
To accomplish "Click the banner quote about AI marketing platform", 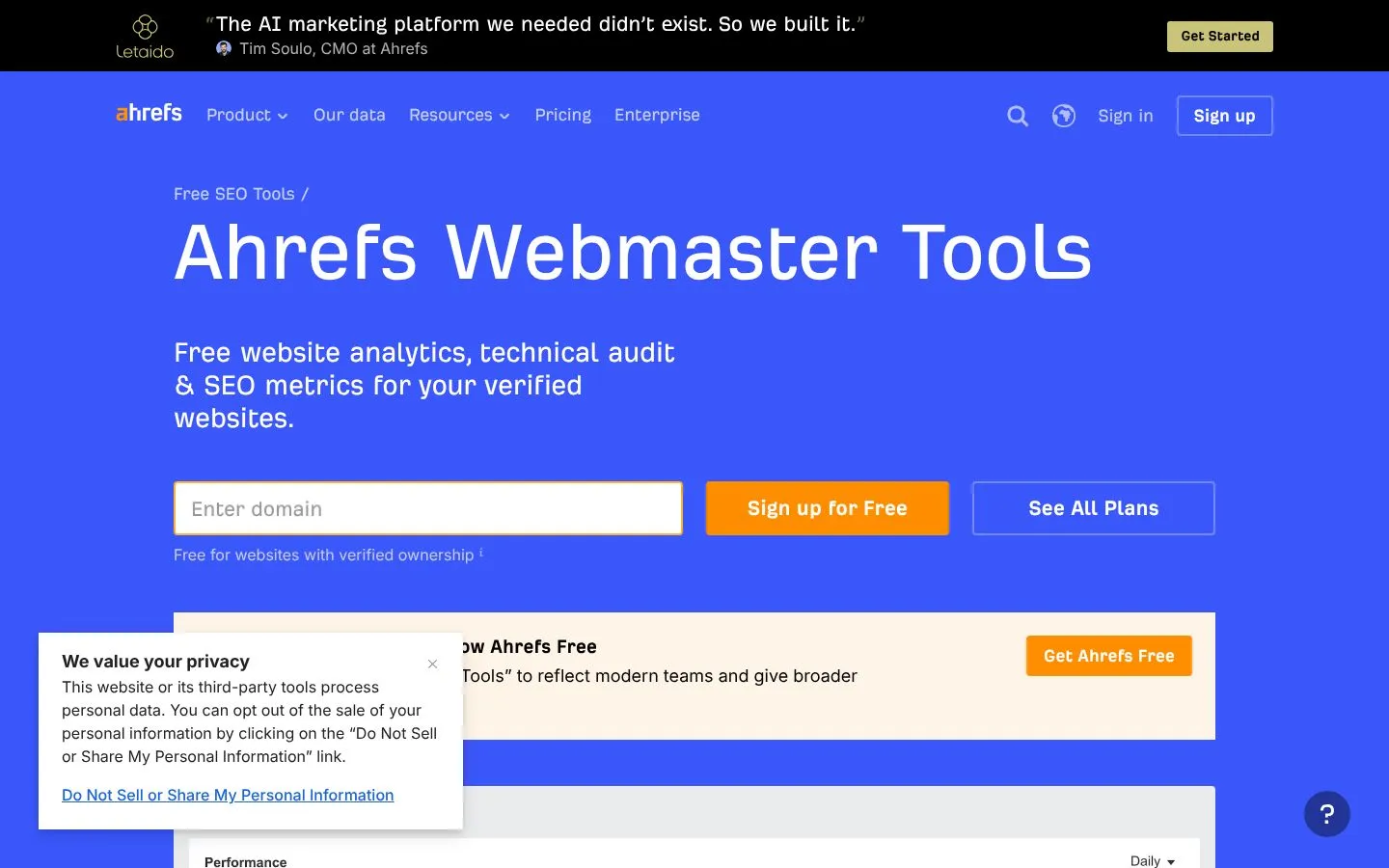I will pos(535,24).
